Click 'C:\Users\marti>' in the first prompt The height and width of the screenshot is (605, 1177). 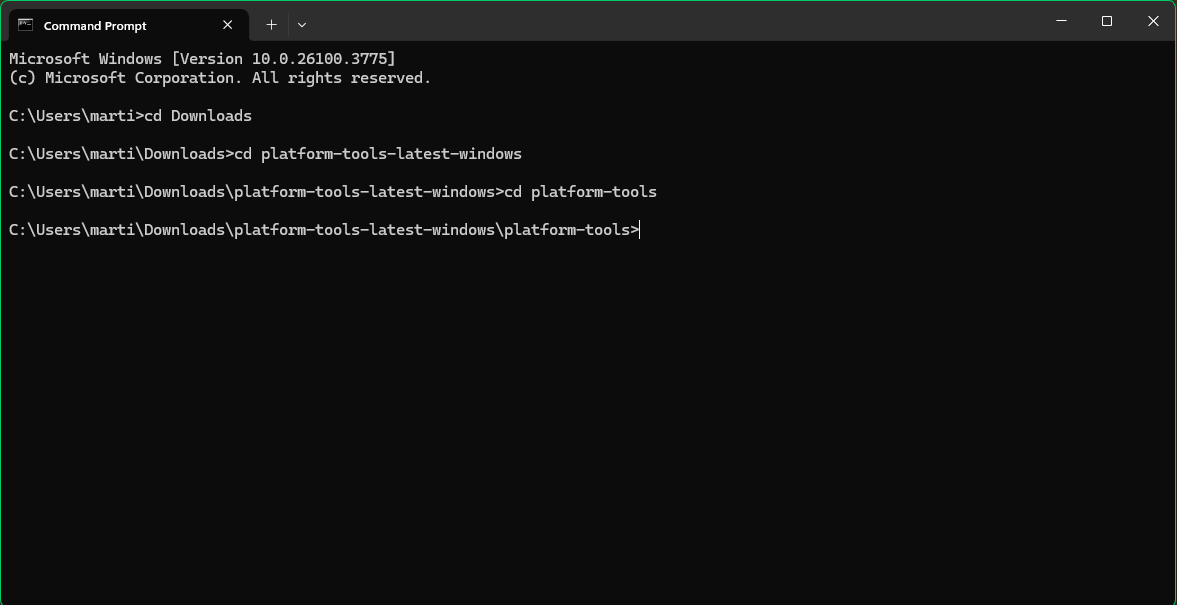click(x=77, y=116)
